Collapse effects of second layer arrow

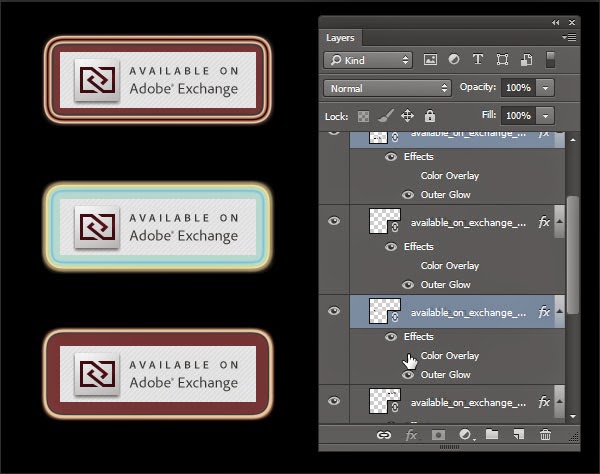[559, 222]
